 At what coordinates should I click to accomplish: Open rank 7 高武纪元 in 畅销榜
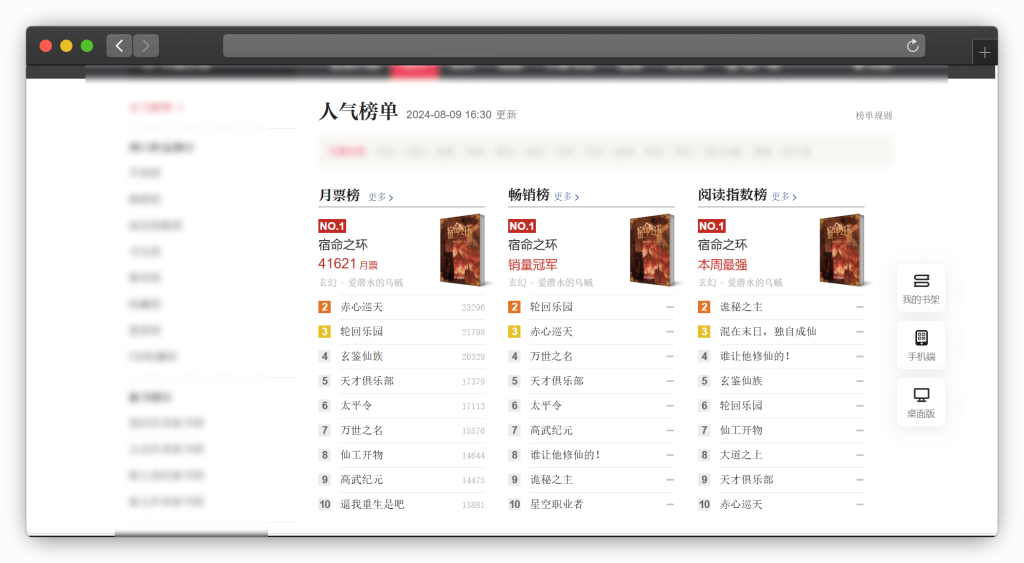coord(551,430)
